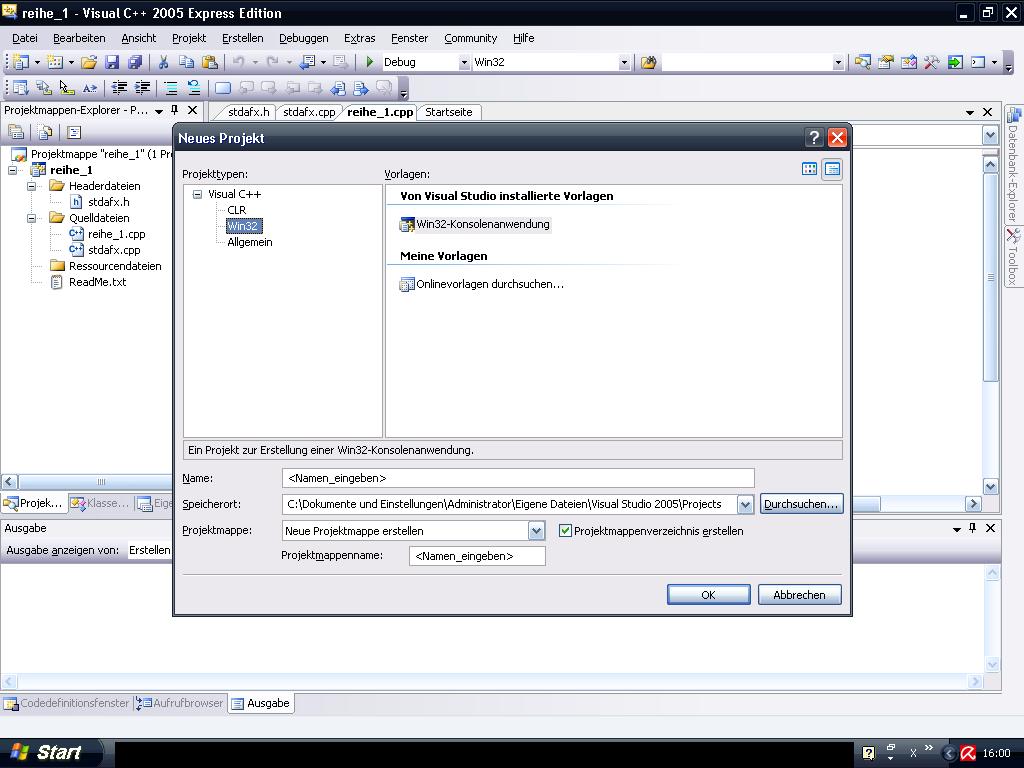
Task: Comment out the selected lines icon
Action: click(x=170, y=88)
